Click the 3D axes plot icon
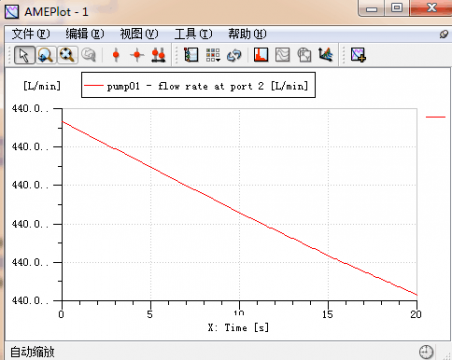Viewport: 452px width, 360px height. coord(326,55)
